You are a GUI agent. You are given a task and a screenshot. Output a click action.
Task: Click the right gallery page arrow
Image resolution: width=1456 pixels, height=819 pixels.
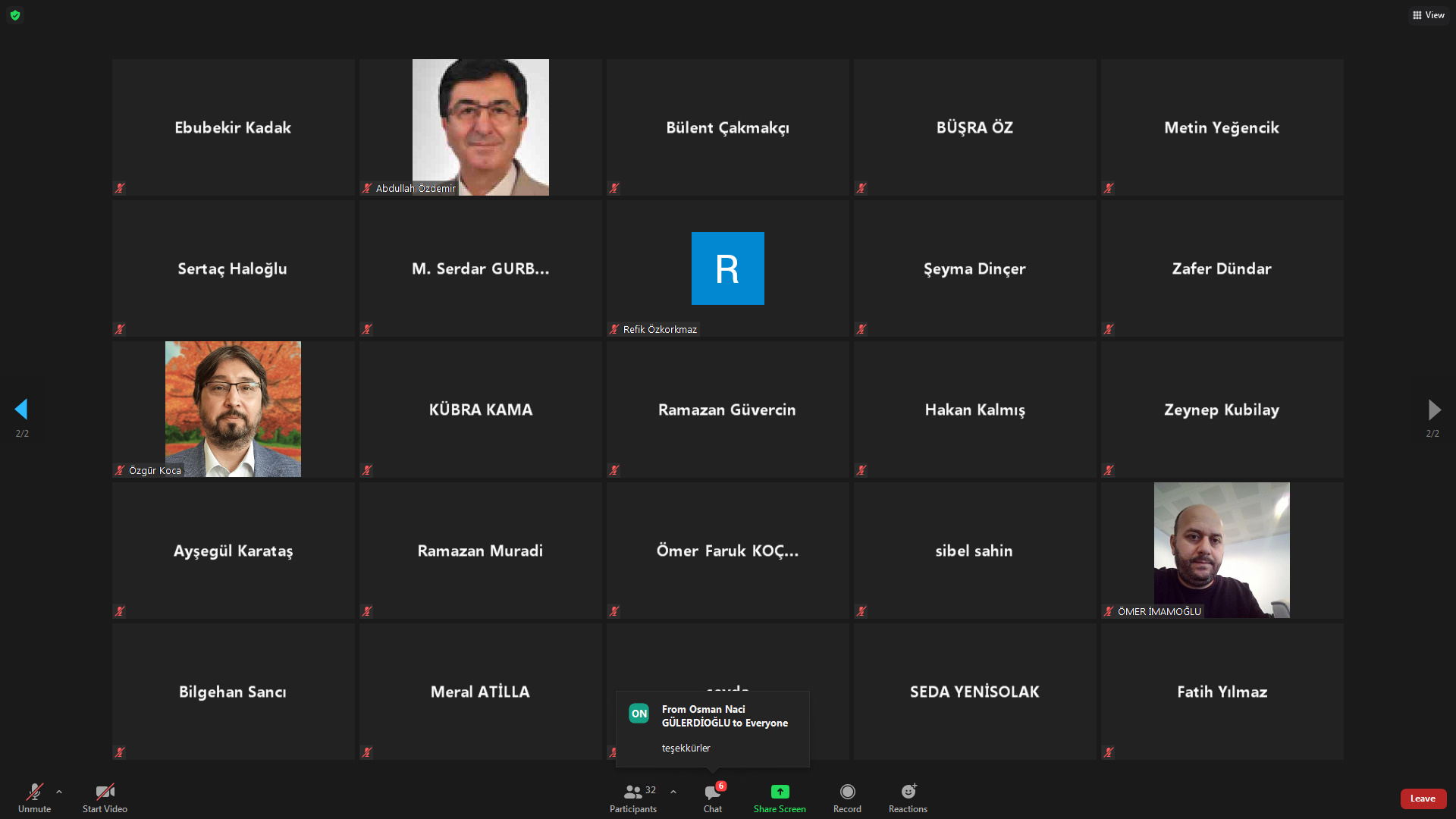pyautogui.click(x=1434, y=409)
